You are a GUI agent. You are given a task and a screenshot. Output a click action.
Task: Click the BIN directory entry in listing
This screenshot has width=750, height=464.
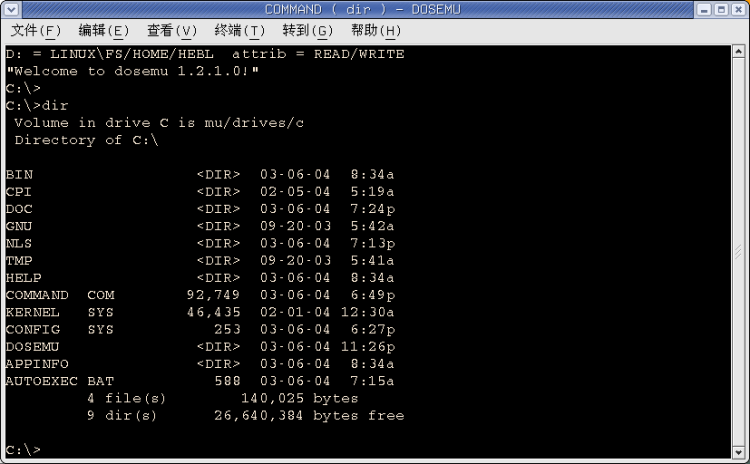click(19, 174)
